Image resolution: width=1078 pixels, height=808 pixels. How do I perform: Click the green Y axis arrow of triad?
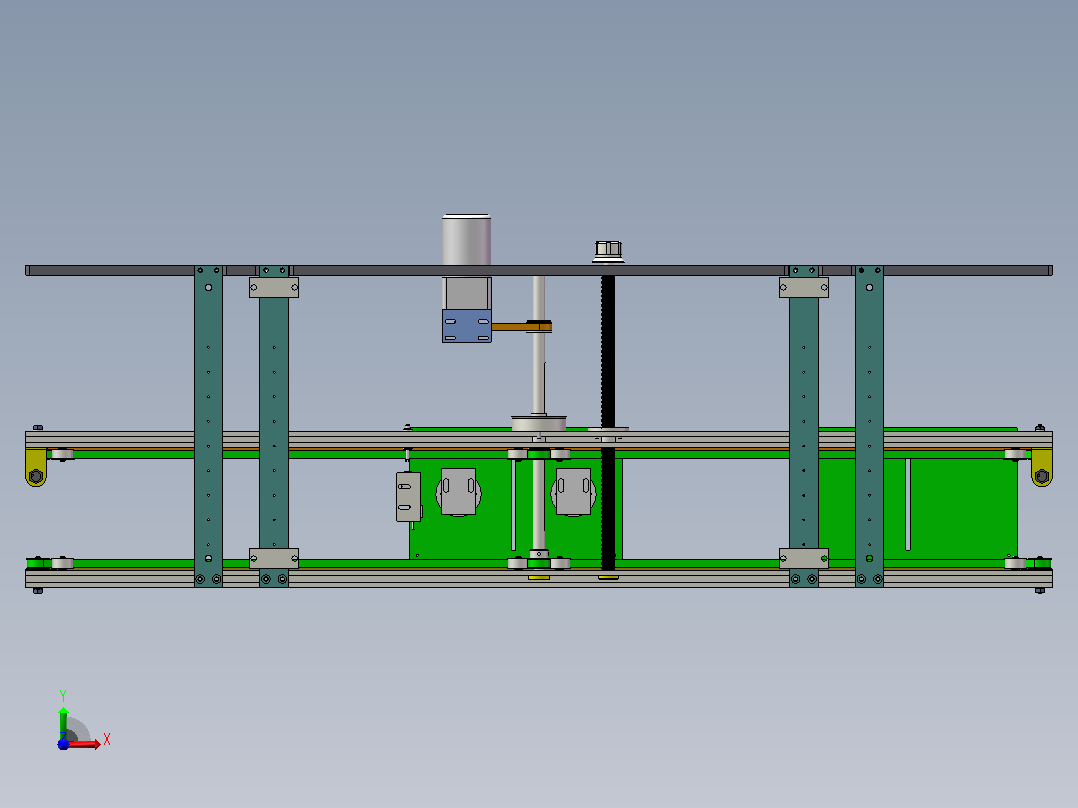(x=63, y=723)
